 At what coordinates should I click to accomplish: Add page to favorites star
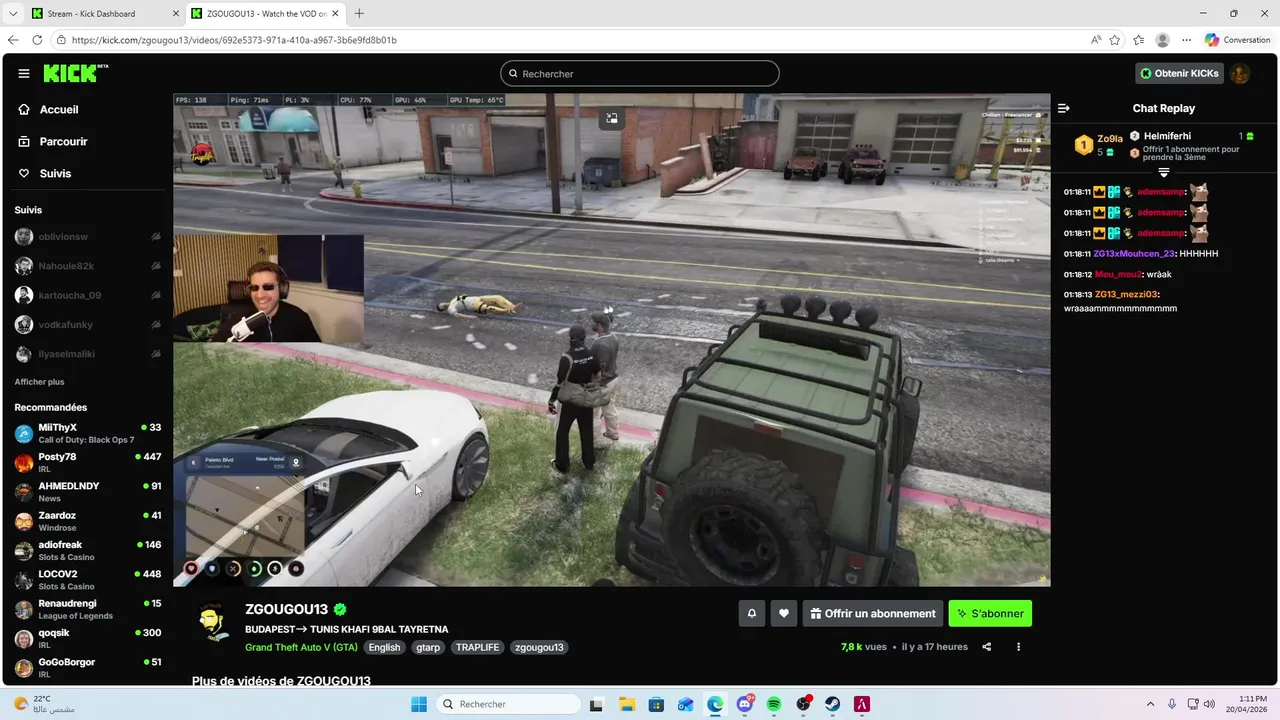(1115, 40)
